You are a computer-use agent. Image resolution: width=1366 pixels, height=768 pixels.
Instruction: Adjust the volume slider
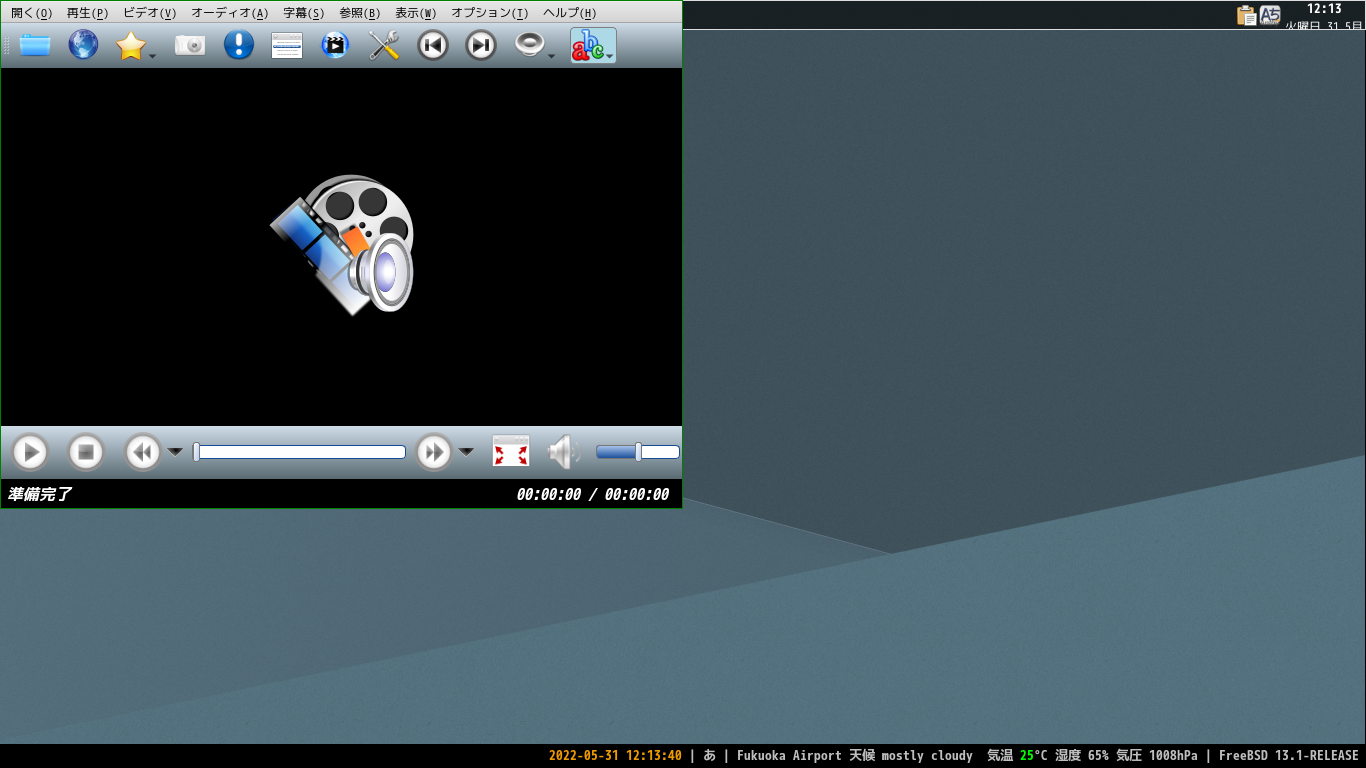(638, 452)
